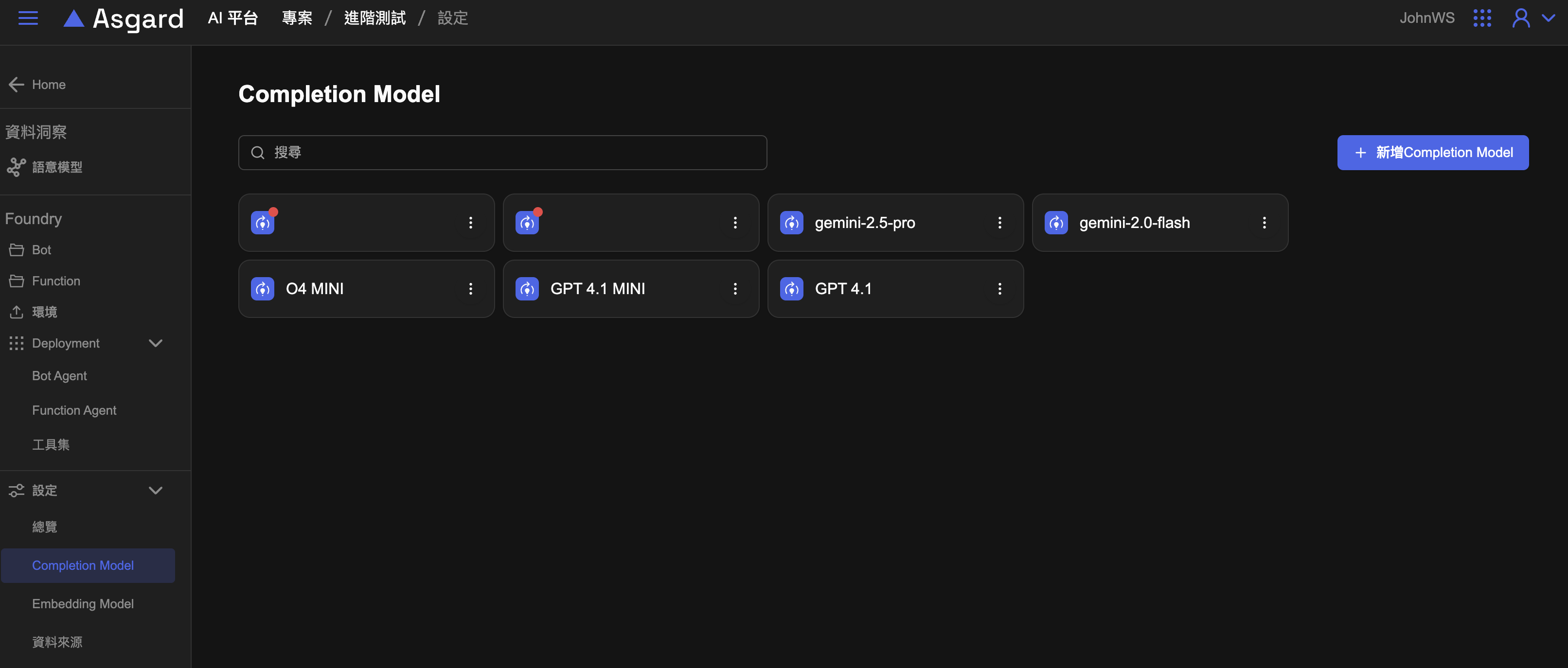Open the hamburger menu icon

coord(28,18)
